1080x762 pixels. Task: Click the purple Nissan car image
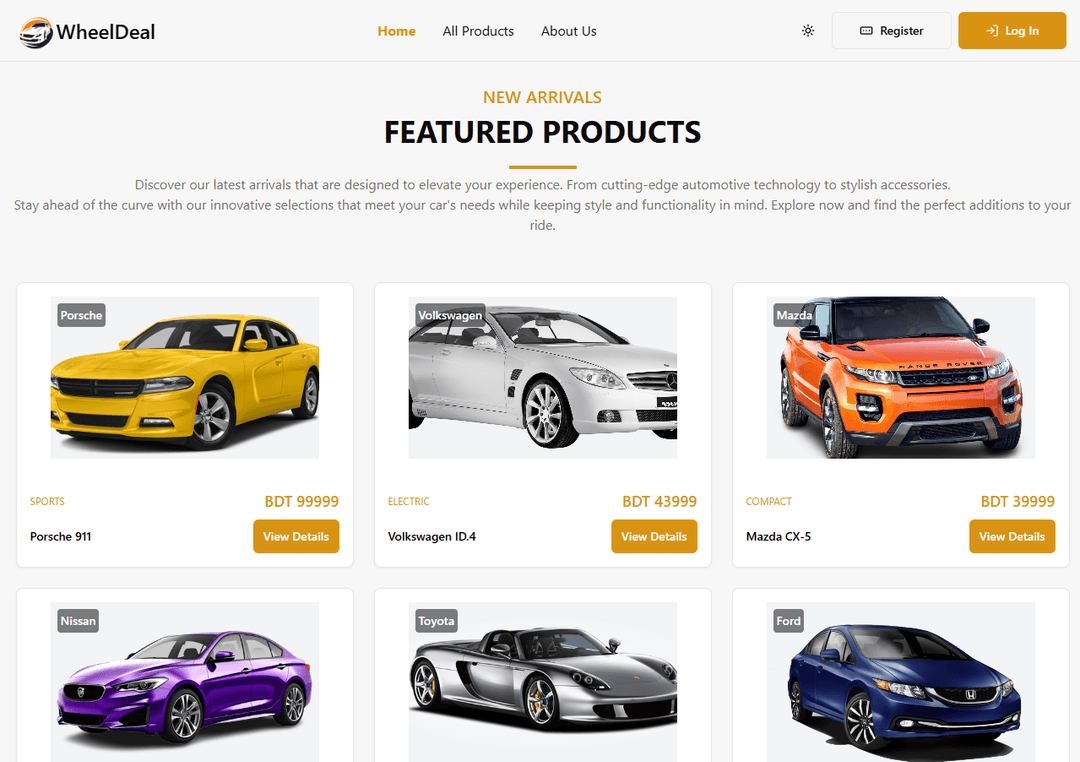185,682
